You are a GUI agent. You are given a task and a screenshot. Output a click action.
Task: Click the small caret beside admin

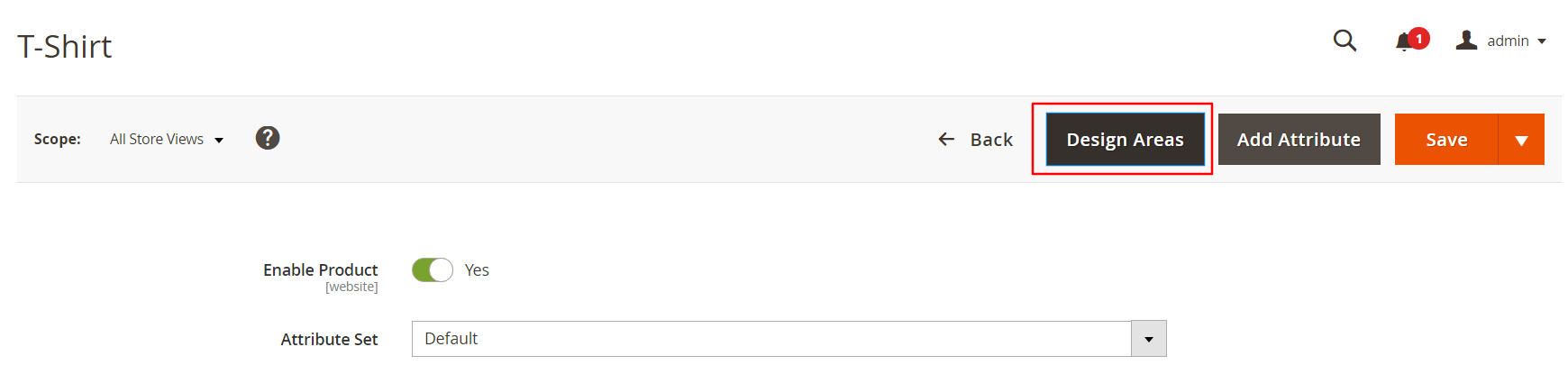click(1542, 41)
